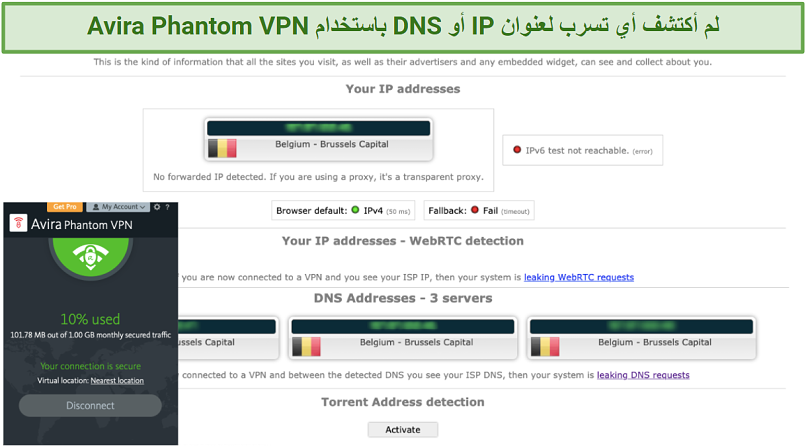Viewport: 806px width, 448px height.
Task: Click the Get Pro upgrade button
Action: [x=65, y=207]
